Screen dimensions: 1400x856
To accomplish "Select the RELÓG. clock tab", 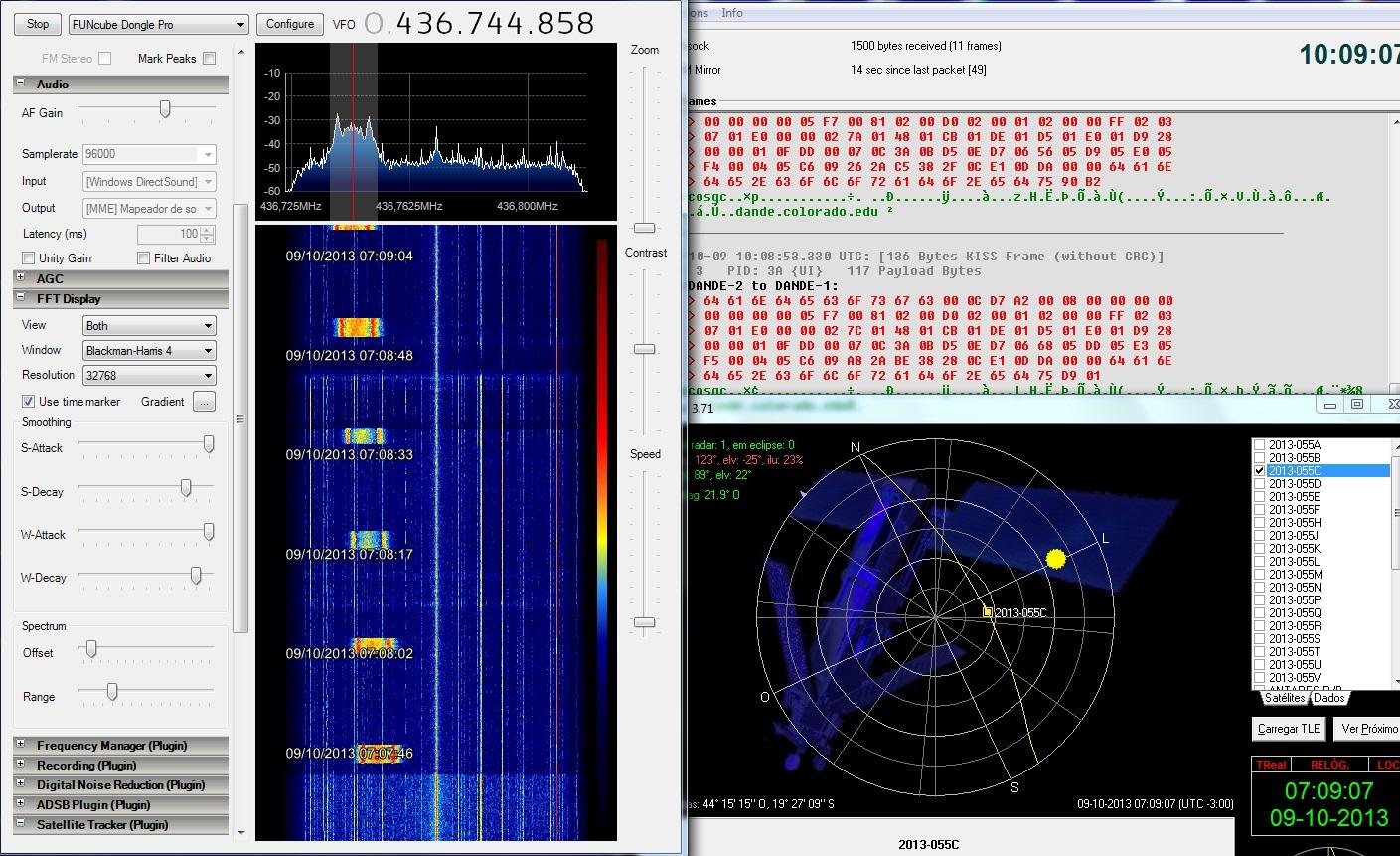I will pos(1329,765).
